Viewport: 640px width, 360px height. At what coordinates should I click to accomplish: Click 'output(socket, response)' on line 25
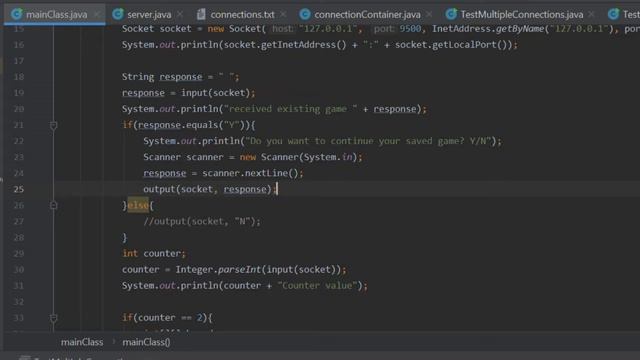(207, 189)
